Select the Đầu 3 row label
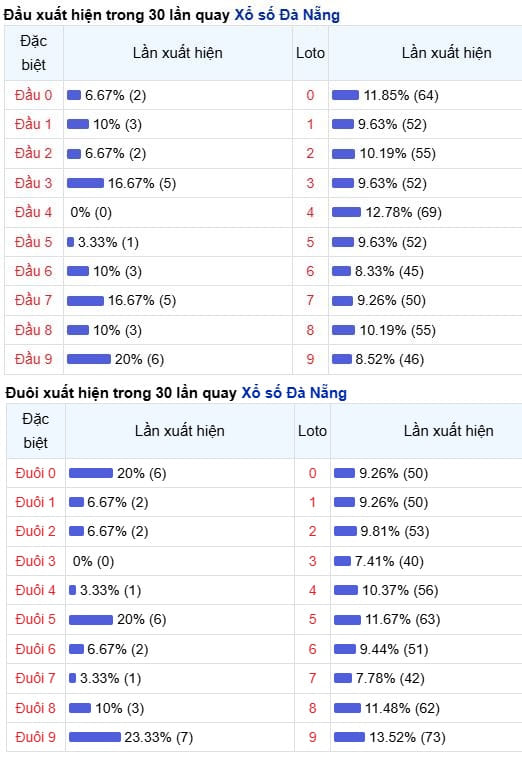The image size is (522, 768). [x=33, y=183]
